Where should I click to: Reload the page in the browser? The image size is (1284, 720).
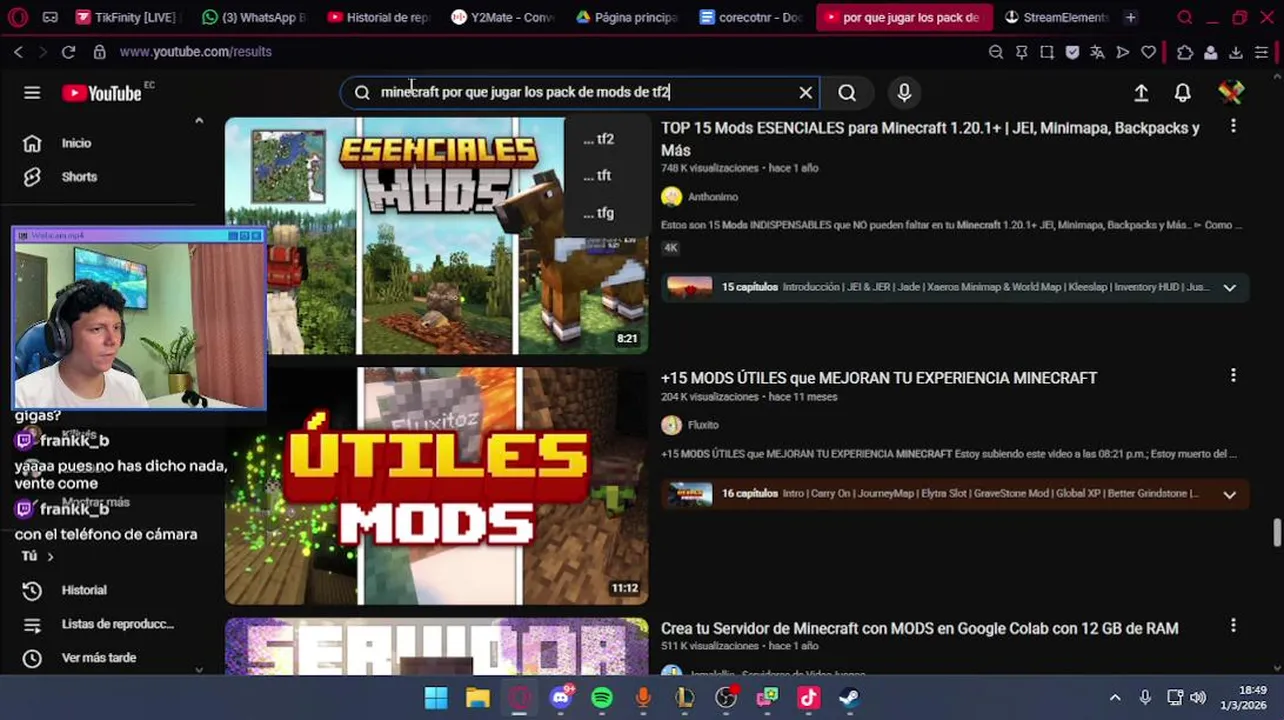(68, 52)
